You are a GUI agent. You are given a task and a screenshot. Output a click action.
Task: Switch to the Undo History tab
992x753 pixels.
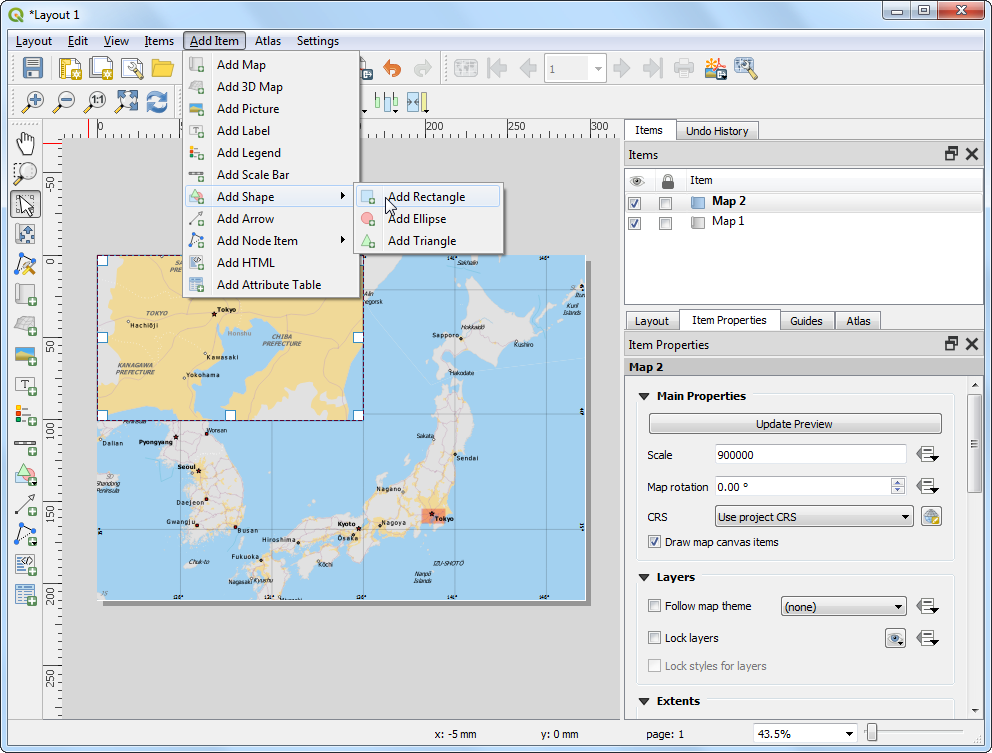717,131
